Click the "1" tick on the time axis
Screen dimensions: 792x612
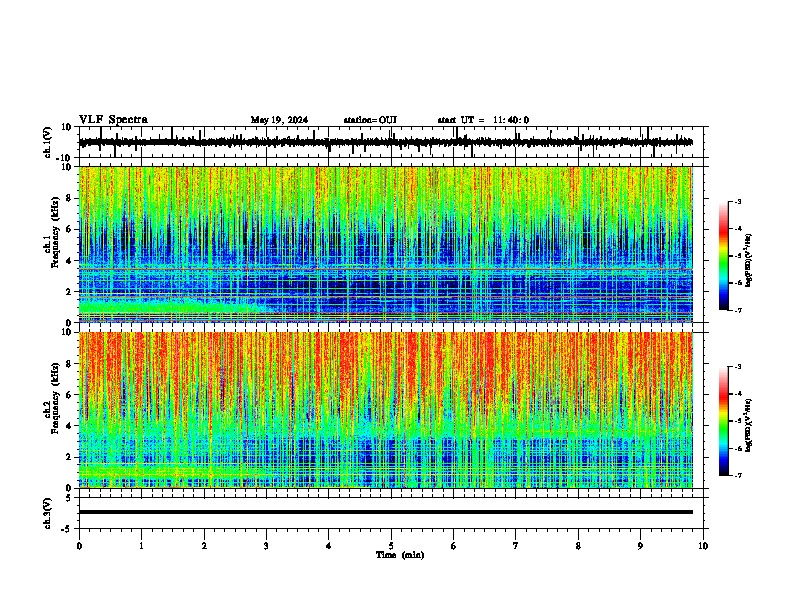click(141, 546)
